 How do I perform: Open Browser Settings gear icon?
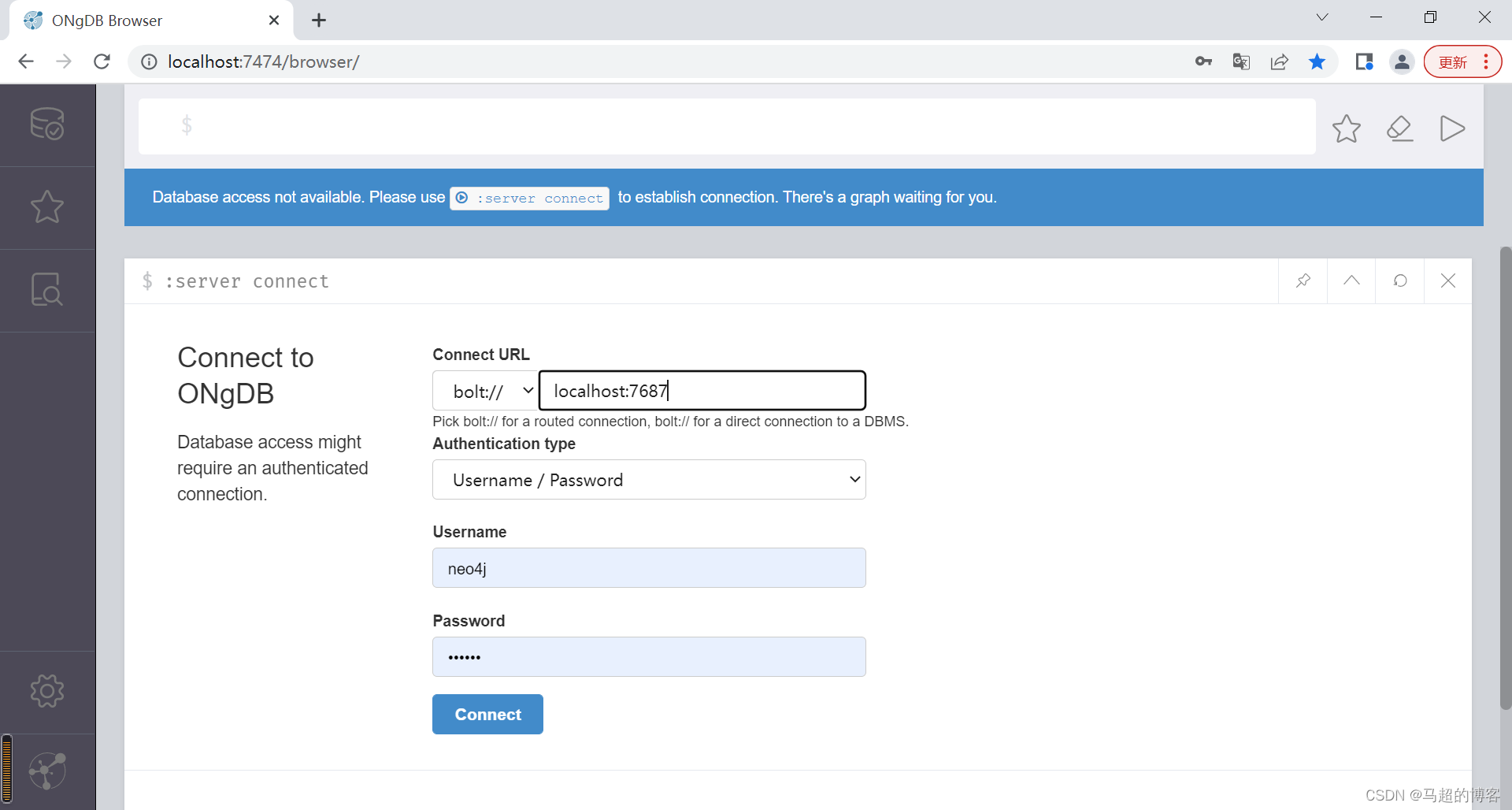pyautogui.click(x=47, y=691)
